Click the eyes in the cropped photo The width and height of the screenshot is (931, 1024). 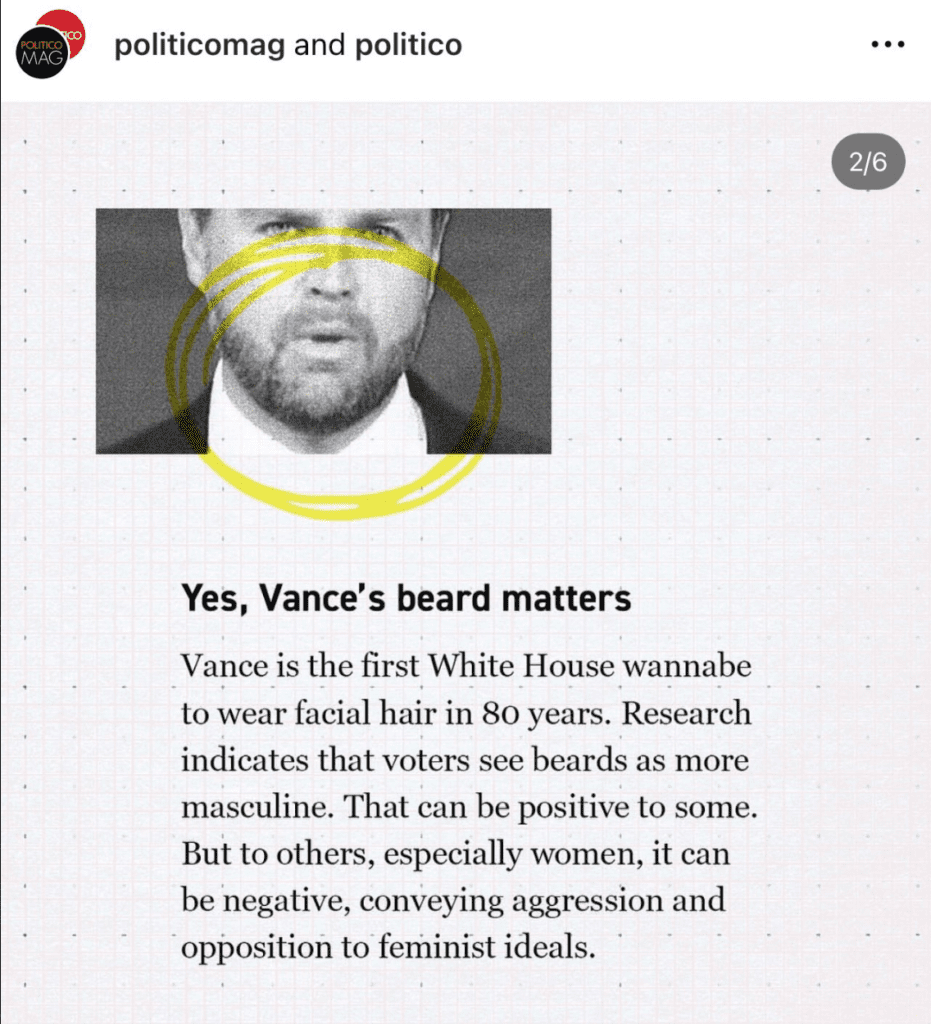pos(322,229)
